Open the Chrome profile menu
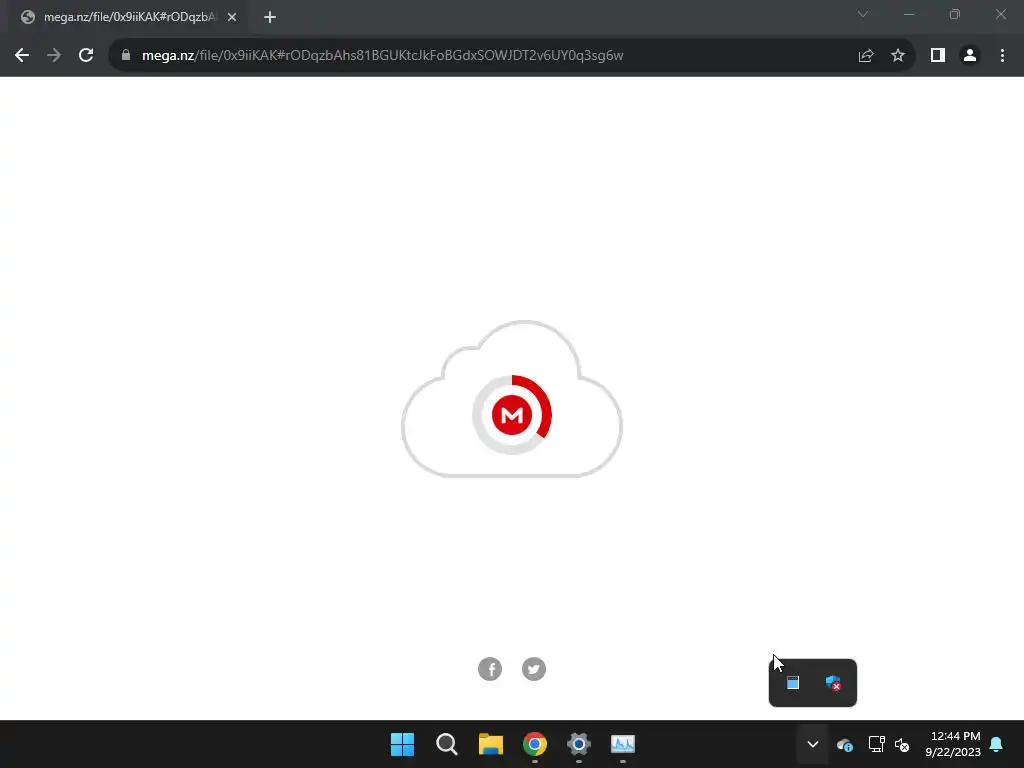Screen dimensions: 1024x768 point(970,56)
